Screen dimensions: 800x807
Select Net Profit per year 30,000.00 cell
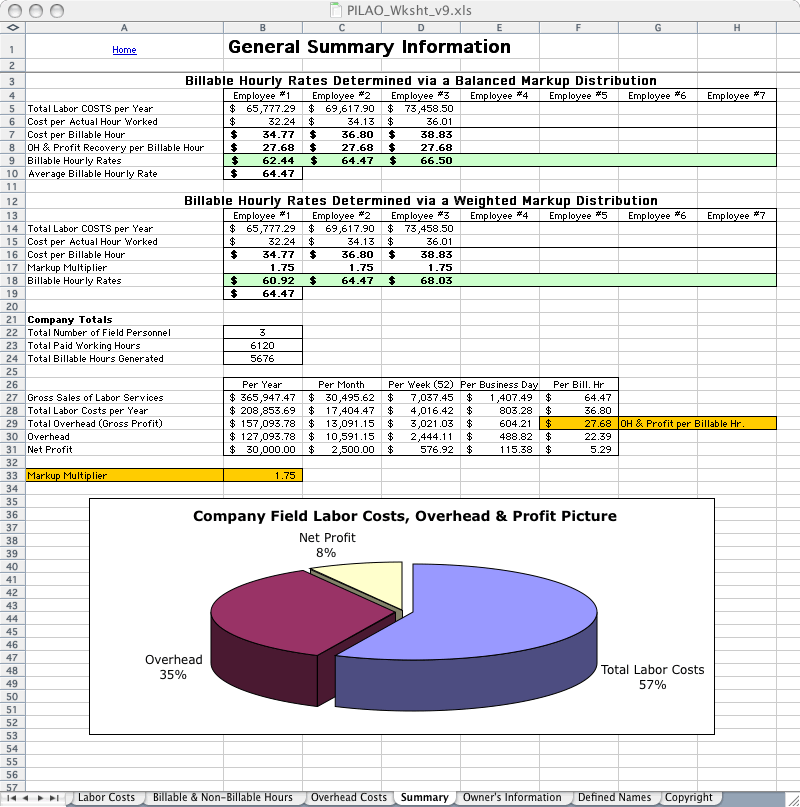(x=263, y=449)
